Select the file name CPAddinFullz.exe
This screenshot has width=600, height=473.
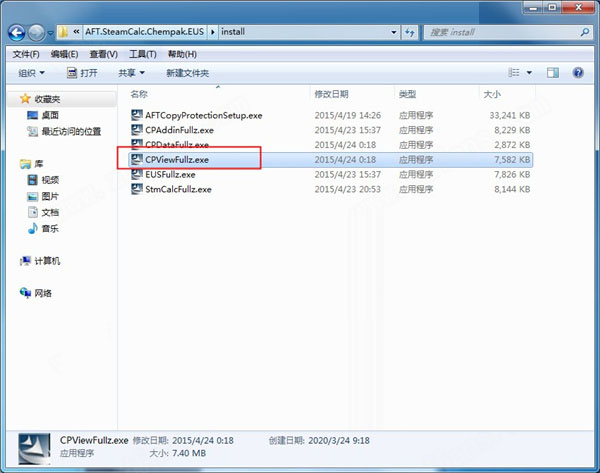[x=179, y=130]
